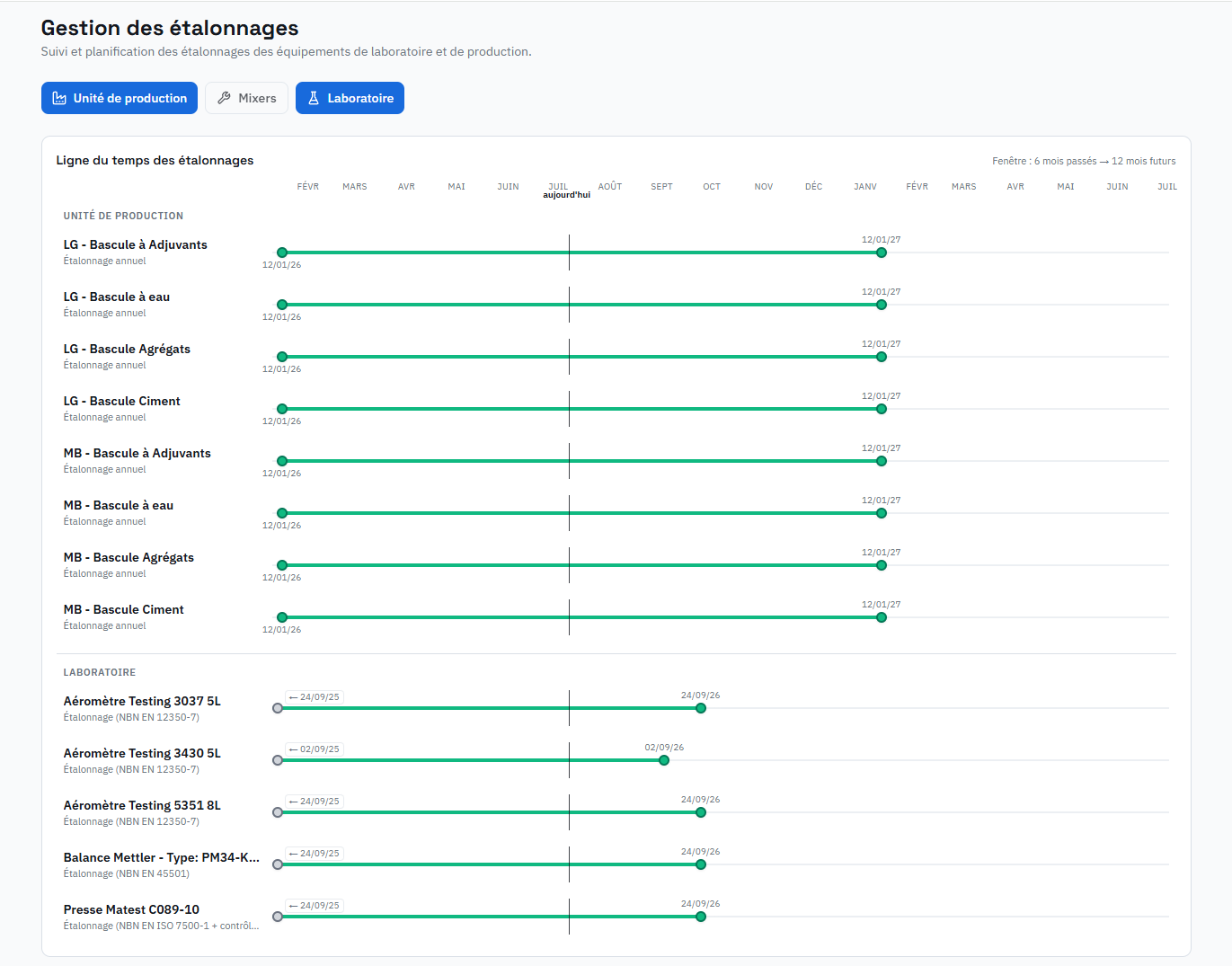This screenshot has width=1232, height=966.
Task: Select the LG - Bascule Ciment equipment label
Action: (121, 401)
